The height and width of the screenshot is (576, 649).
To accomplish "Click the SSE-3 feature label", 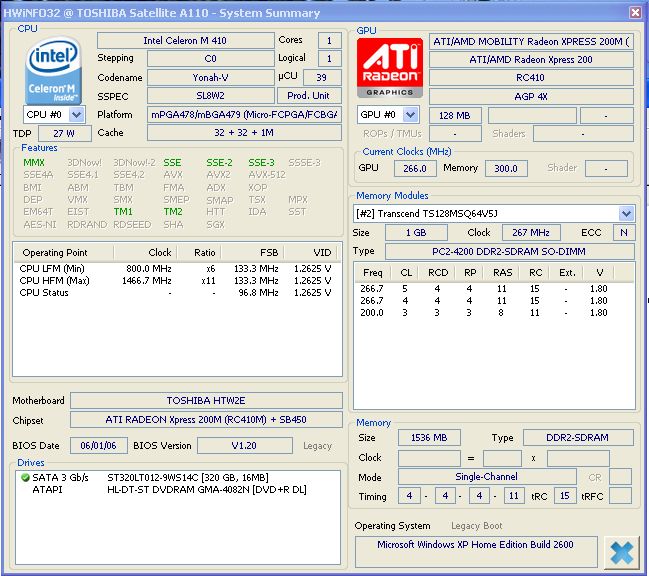I will point(261,163).
